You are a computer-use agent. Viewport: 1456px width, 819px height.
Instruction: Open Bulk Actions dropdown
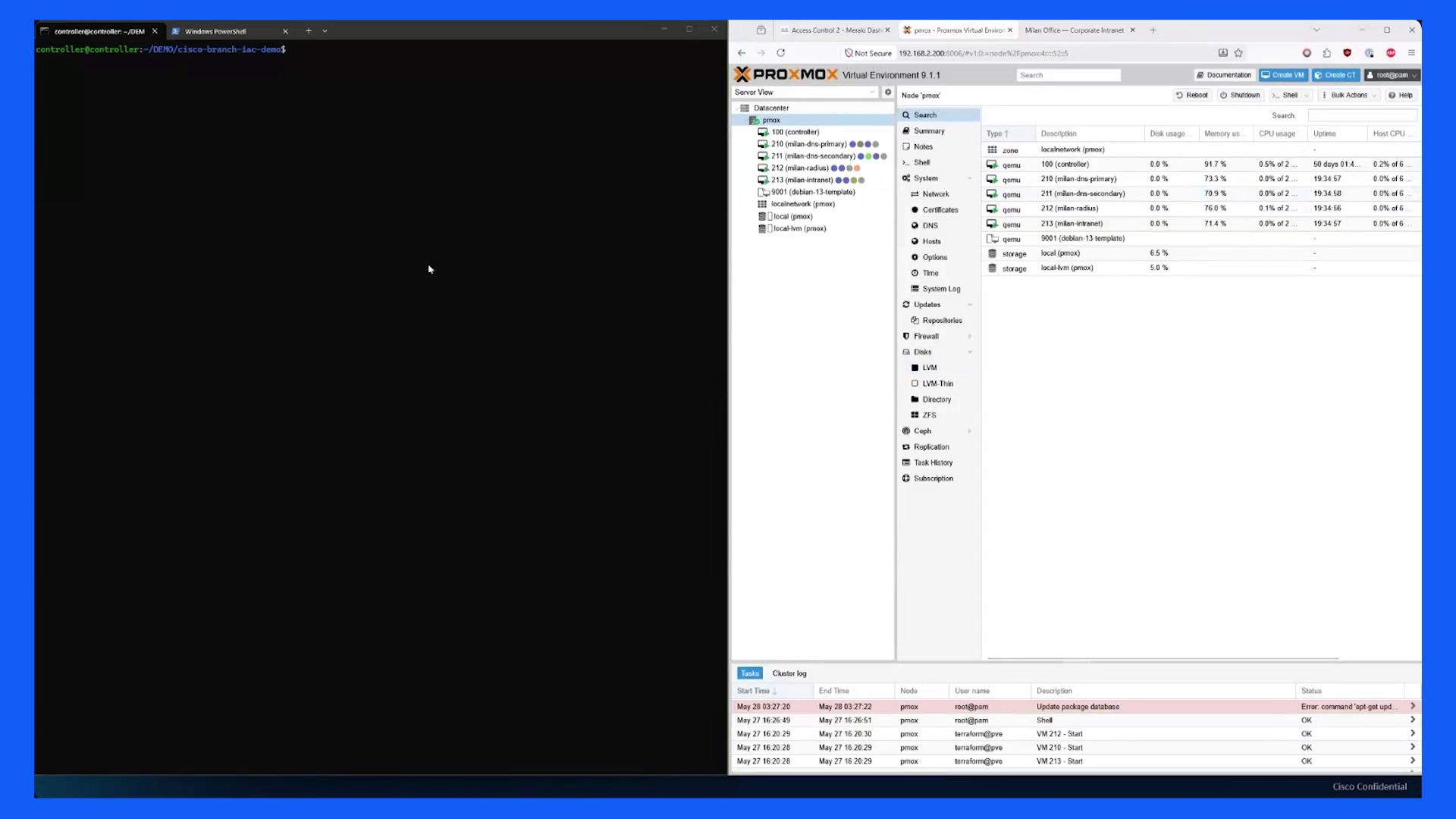tap(1349, 96)
